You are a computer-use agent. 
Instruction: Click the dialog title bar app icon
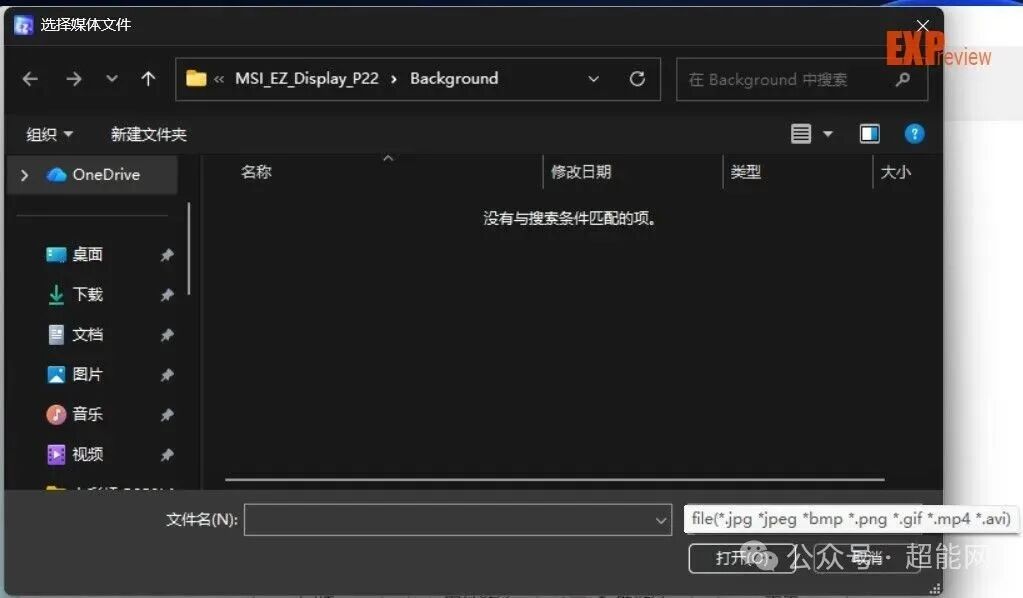pyautogui.click(x=23, y=25)
